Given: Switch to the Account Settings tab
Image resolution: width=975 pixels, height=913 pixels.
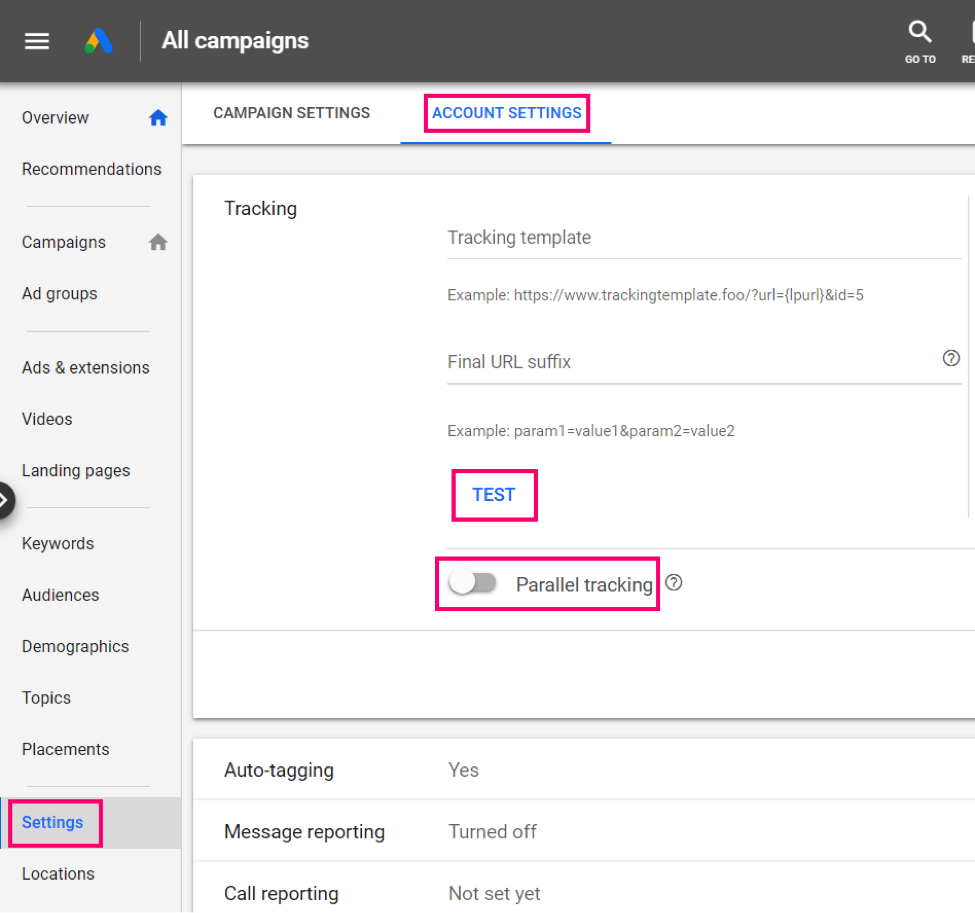Looking at the screenshot, I should 506,113.
